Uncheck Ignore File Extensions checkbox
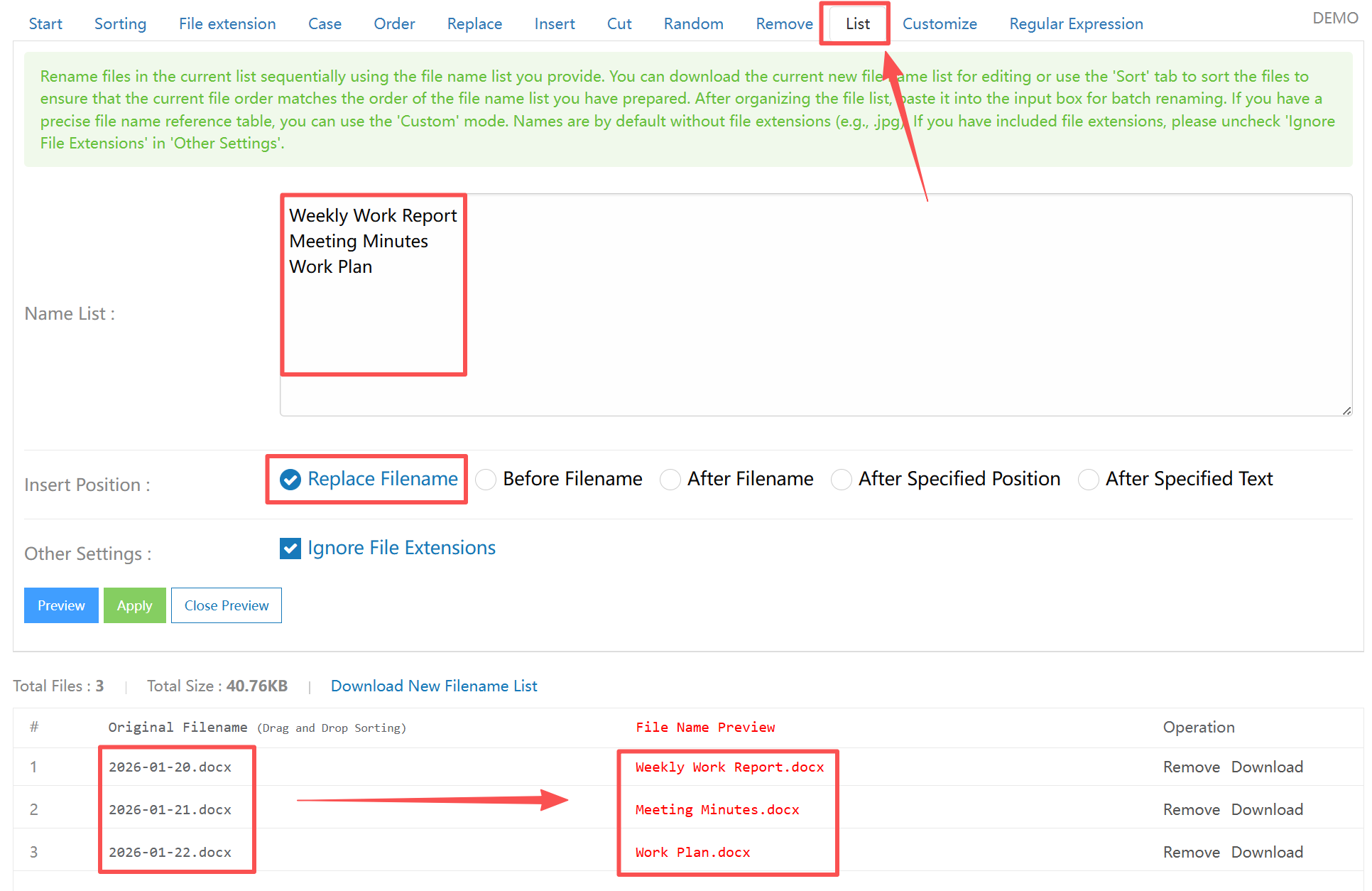The image size is (1372, 891). (290, 549)
